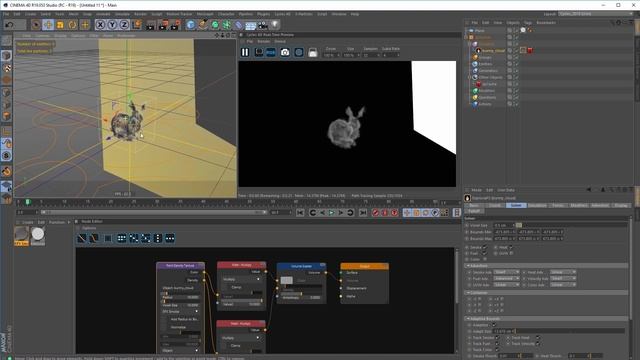Toggle the X axis lock
Viewport: 640px width, 360px height.
pos(100,25)
